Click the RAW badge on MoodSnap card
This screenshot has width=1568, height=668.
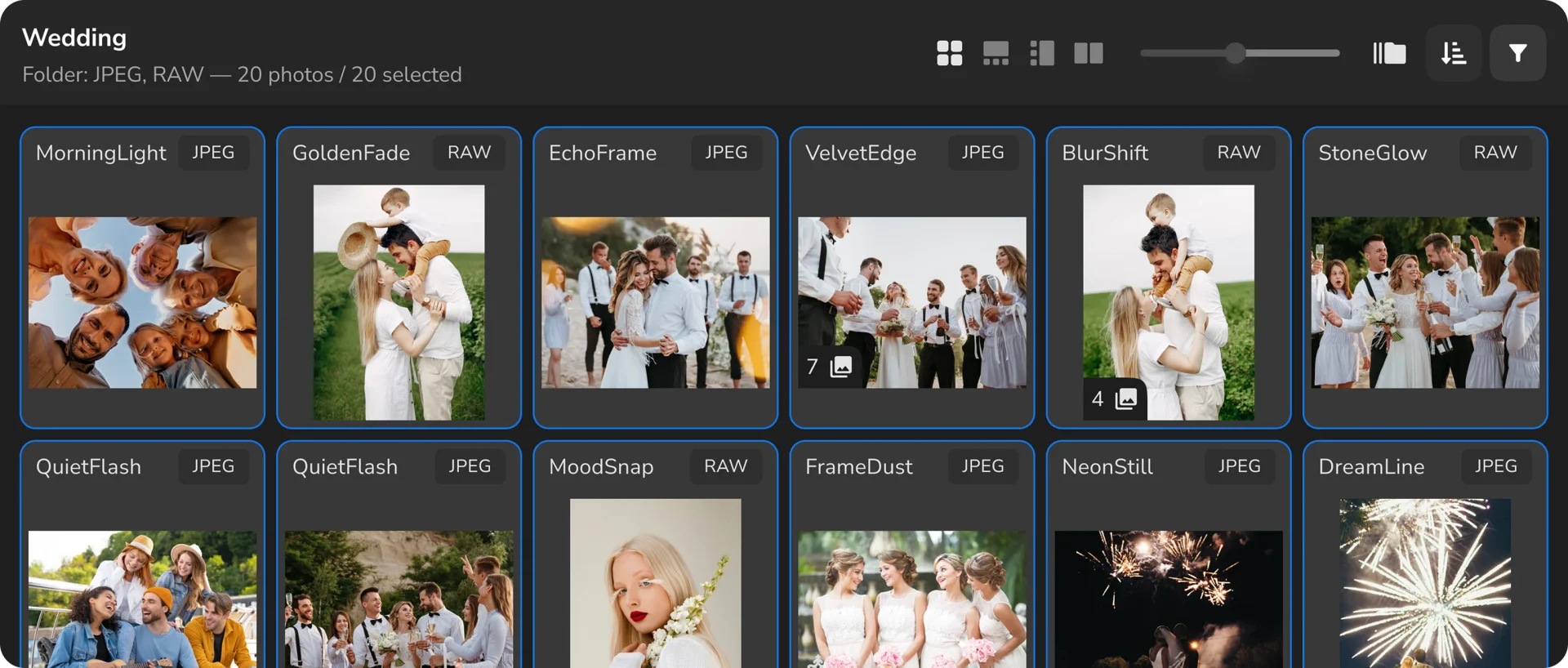[x=726, y=466]
